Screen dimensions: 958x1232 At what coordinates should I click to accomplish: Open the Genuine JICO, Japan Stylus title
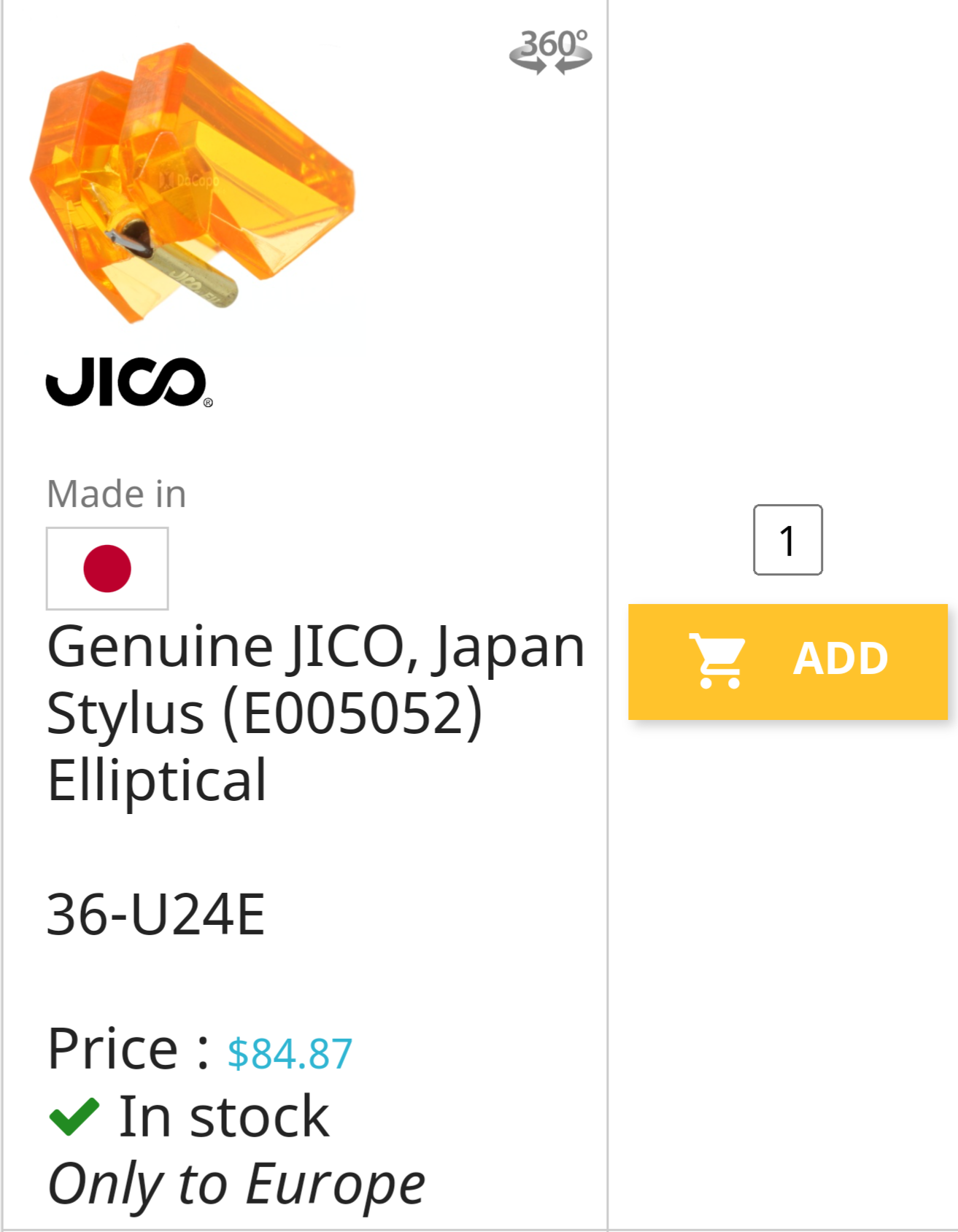click(315, 646)
